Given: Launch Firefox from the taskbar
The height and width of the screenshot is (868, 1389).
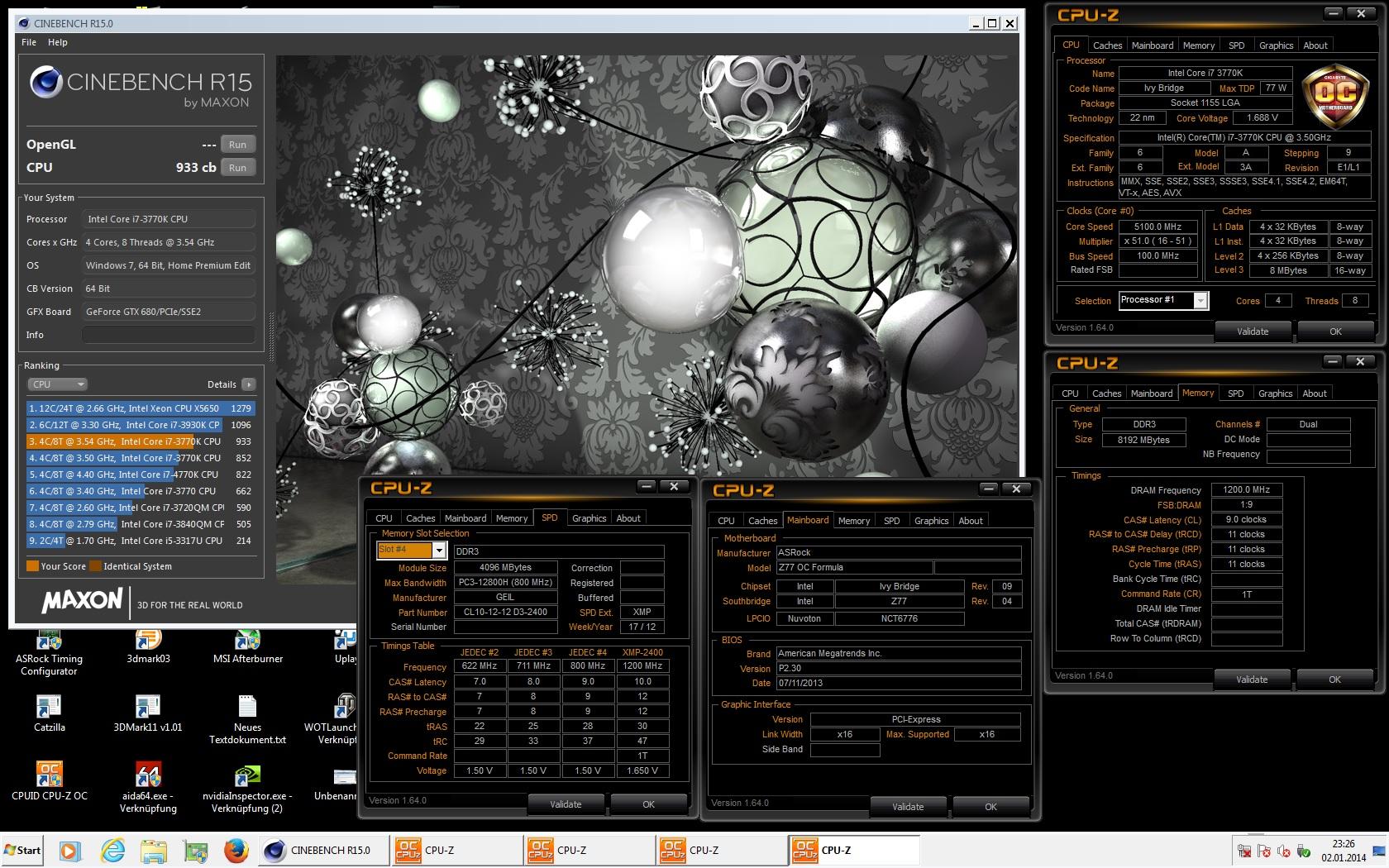Looking at the screenshot, I should point(236,850).
